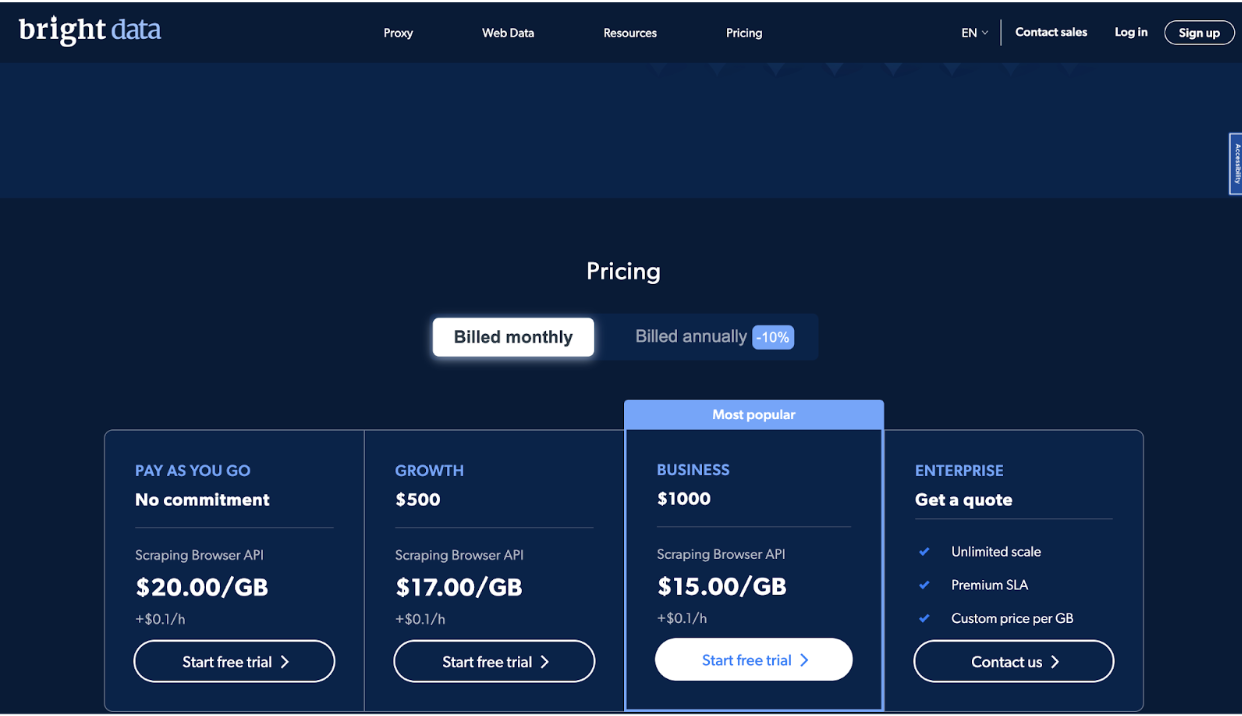Screen dimensions: 1242x716
Task: Start free trial for Growth plan
Action: (x=494, y=661)
